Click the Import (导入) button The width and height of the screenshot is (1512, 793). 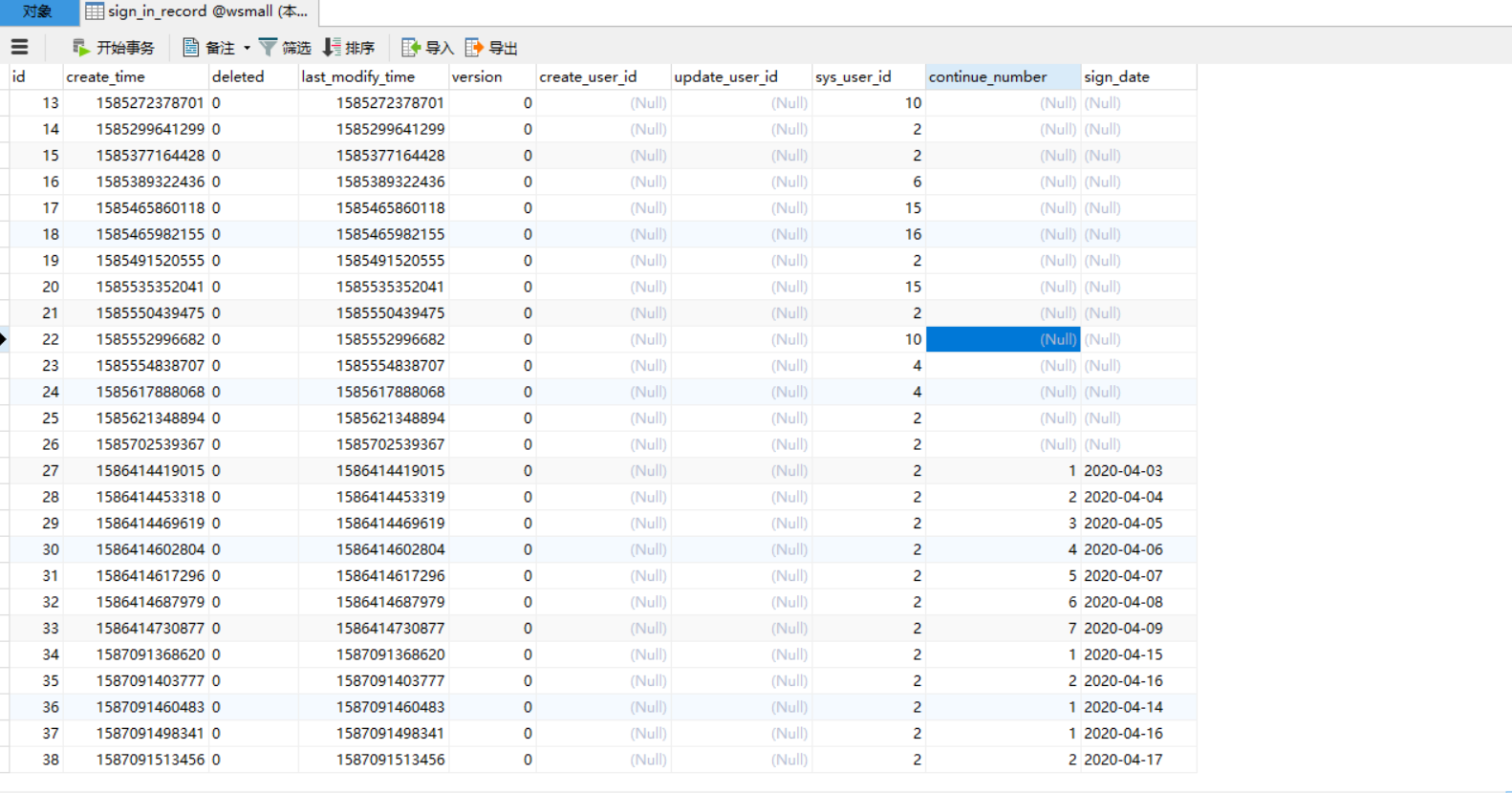coord(427,47)
